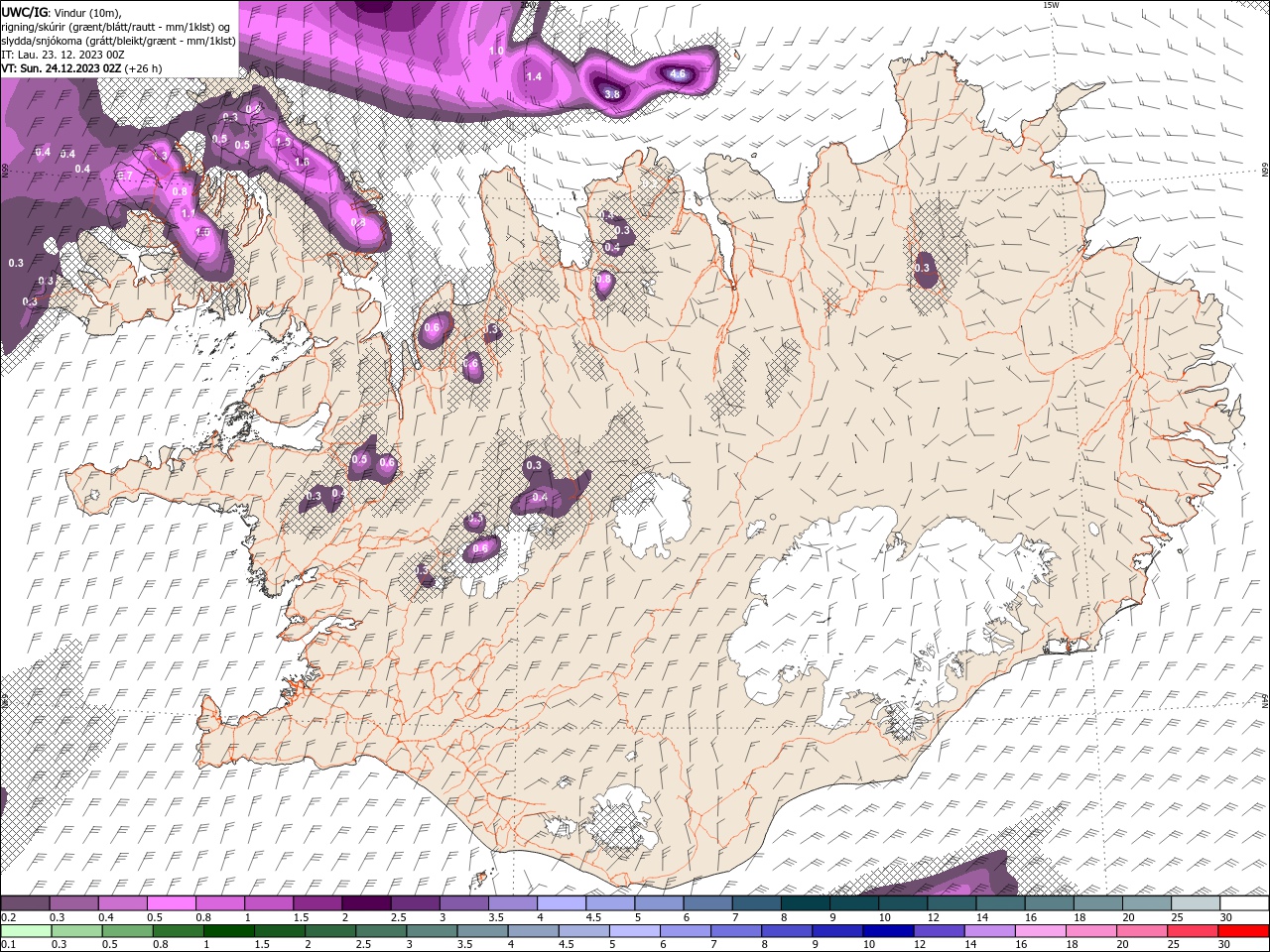1270x952 pixels.
Task: Click the bottom-row light pink swatch for 16 mm
Action: [1040, 931]
